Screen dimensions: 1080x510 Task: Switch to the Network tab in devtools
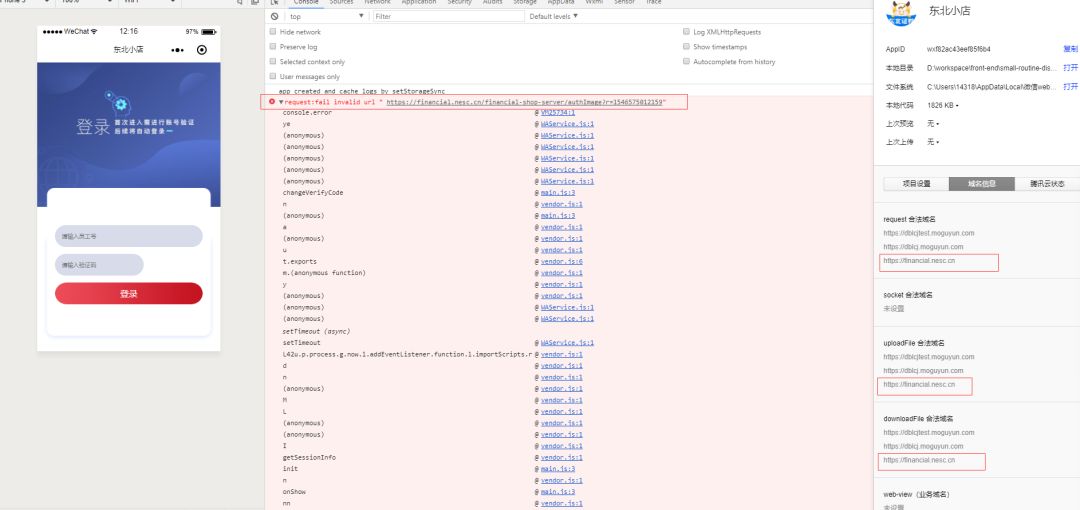click(377, 2)
